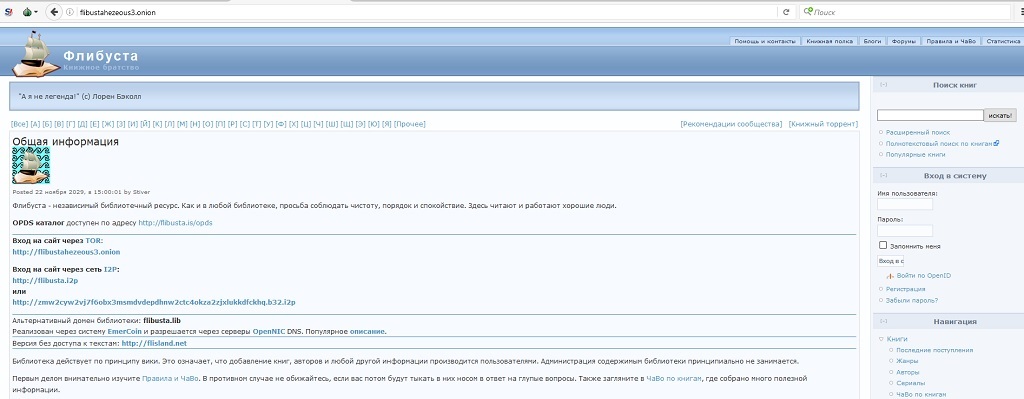1024x399 pixels.
Task: Click the Флибуста site title
Action: 101,56
